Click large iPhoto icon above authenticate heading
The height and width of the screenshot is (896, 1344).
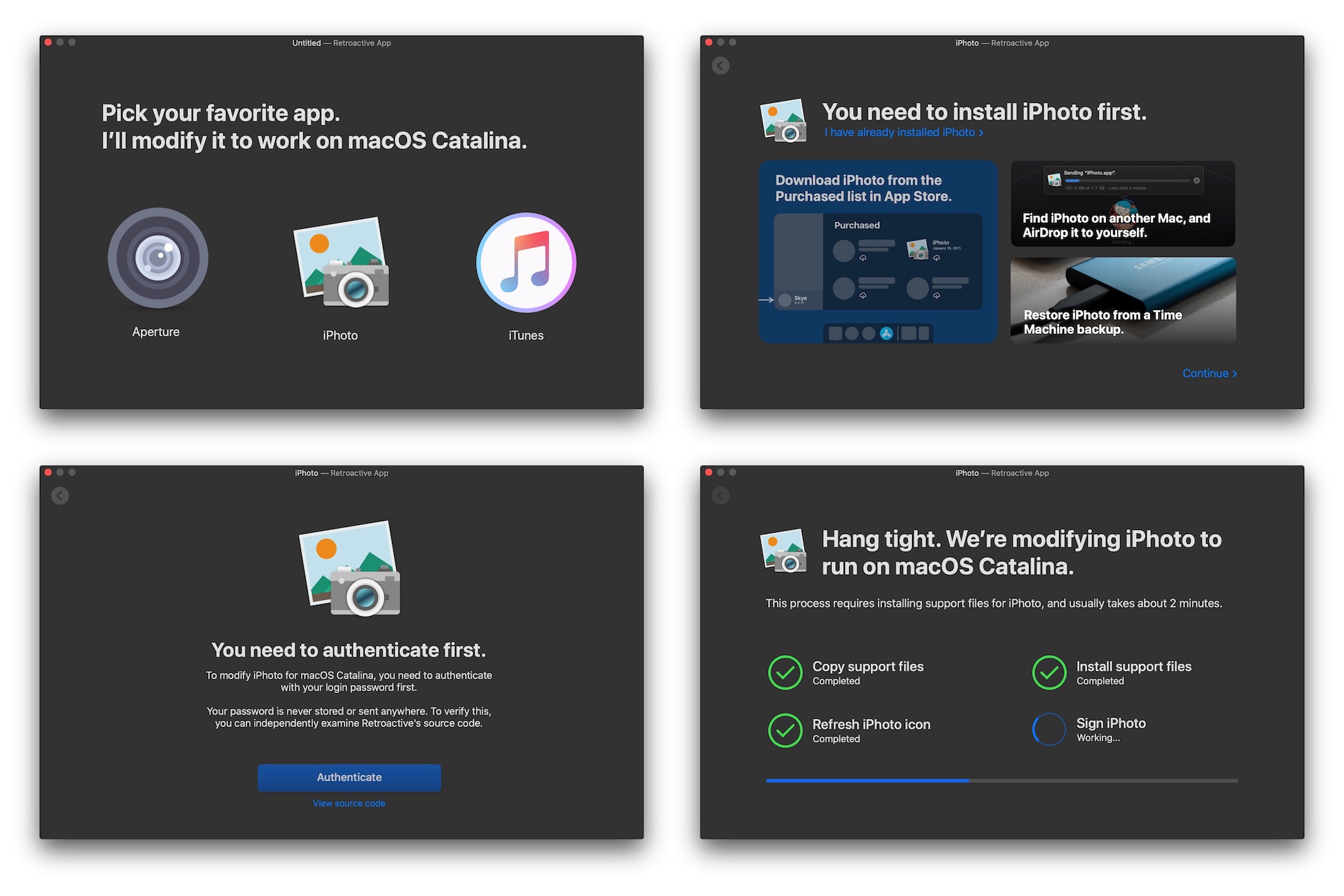click(350, 568)
